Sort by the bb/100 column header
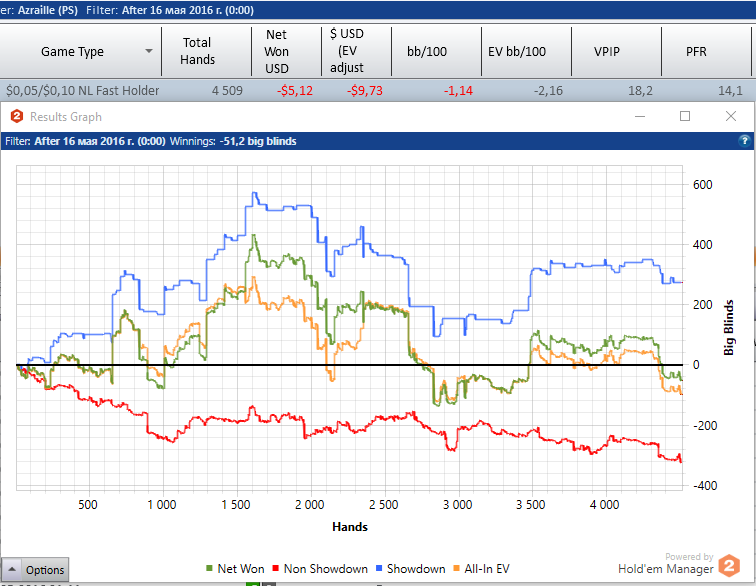756x586 pixels. tap(436, 51)
